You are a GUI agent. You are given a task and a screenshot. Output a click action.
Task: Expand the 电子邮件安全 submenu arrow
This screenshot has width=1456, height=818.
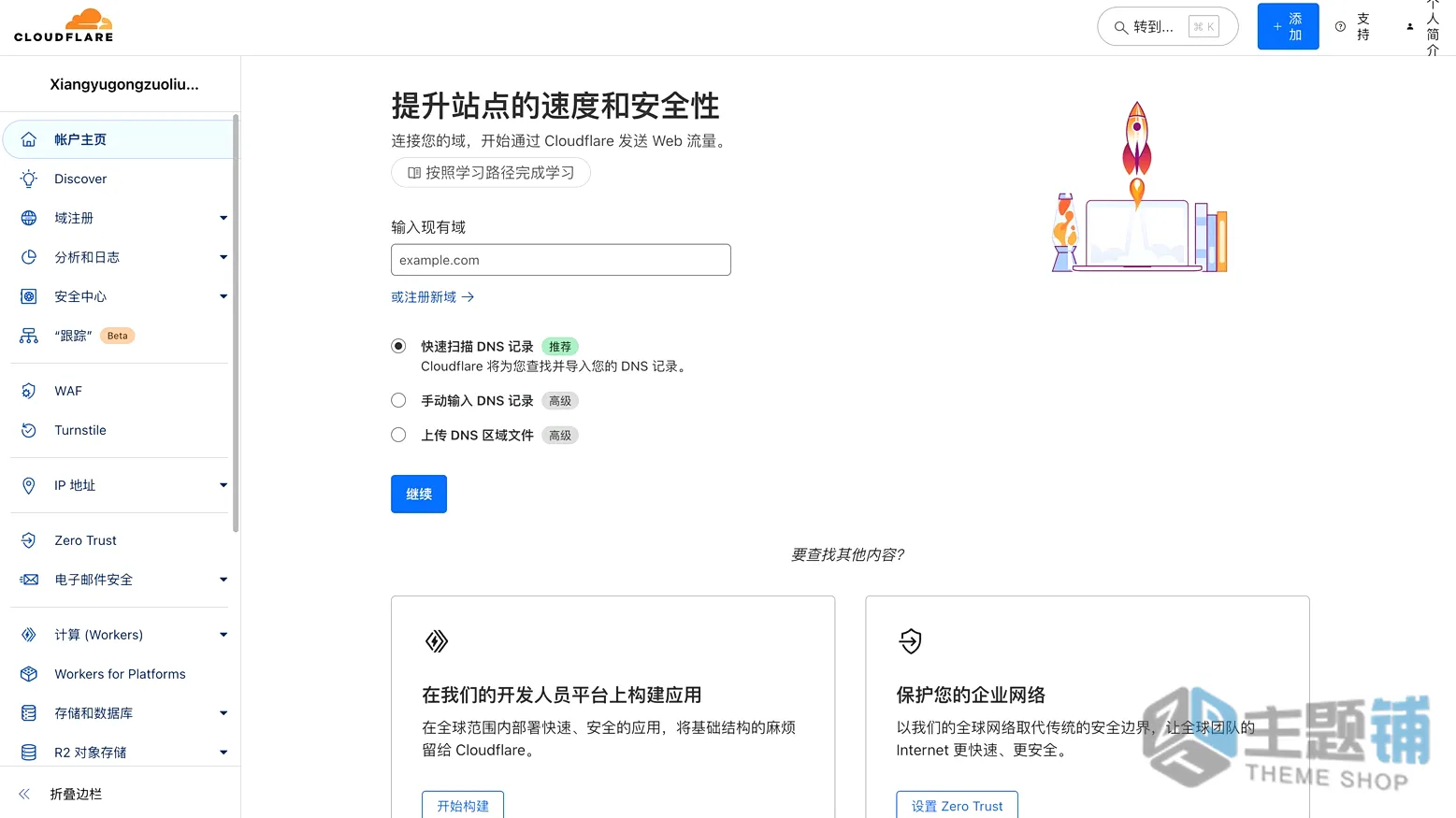pyautogui.click(x=223, y=580)
